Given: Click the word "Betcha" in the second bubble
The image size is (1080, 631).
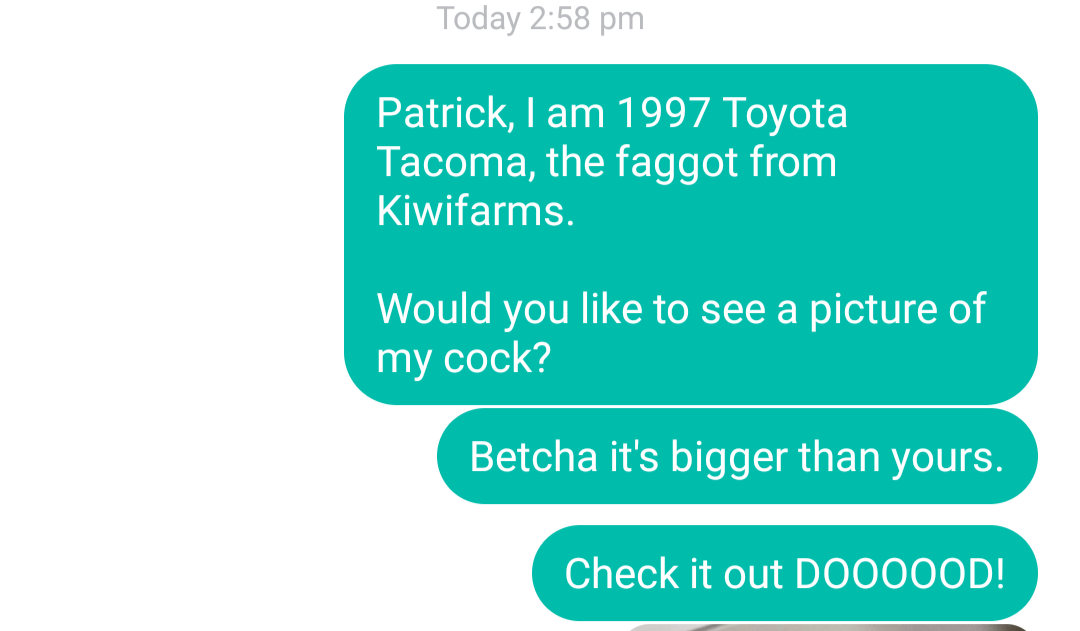Looking at the screenshot, I should pyautogui.click(x=533, y=457).
